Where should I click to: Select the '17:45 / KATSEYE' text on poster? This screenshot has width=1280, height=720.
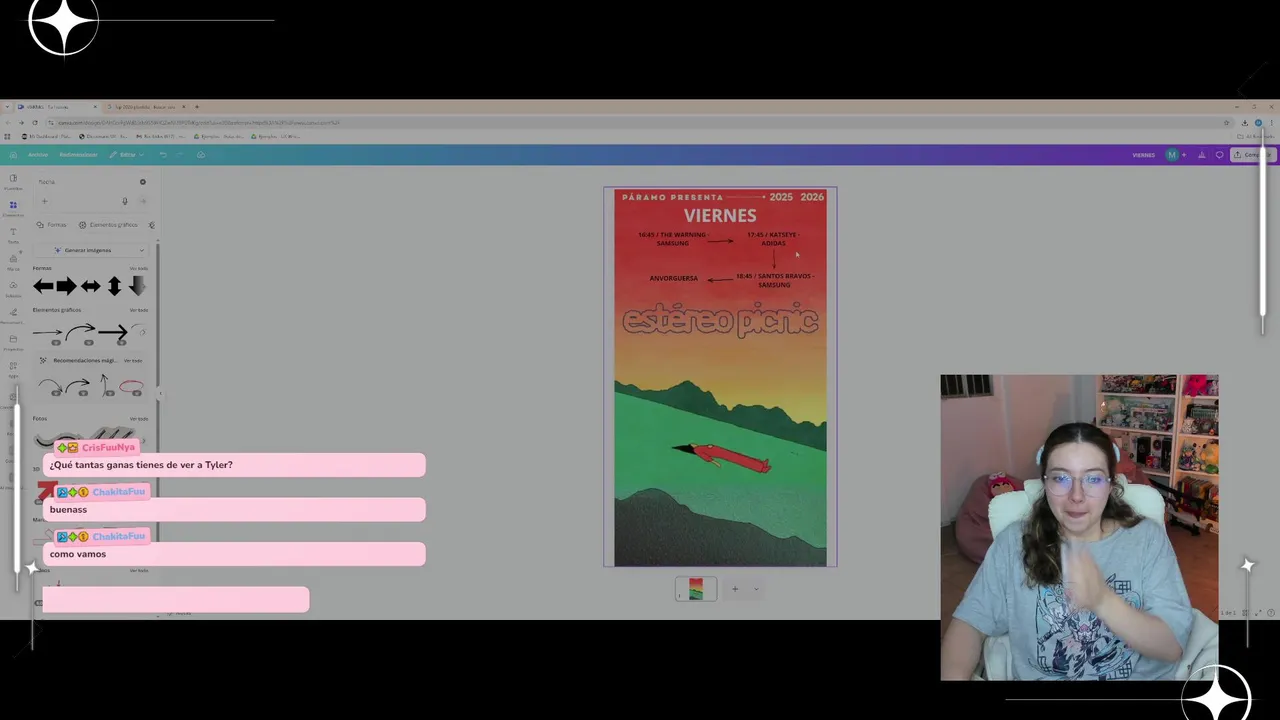coord(773,239)
